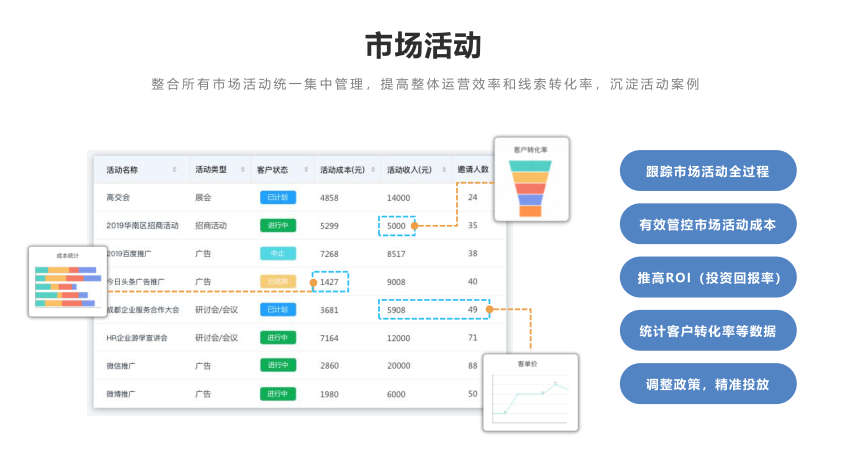Click 进行中 badge in 微博推广 row

pos(278,394)
